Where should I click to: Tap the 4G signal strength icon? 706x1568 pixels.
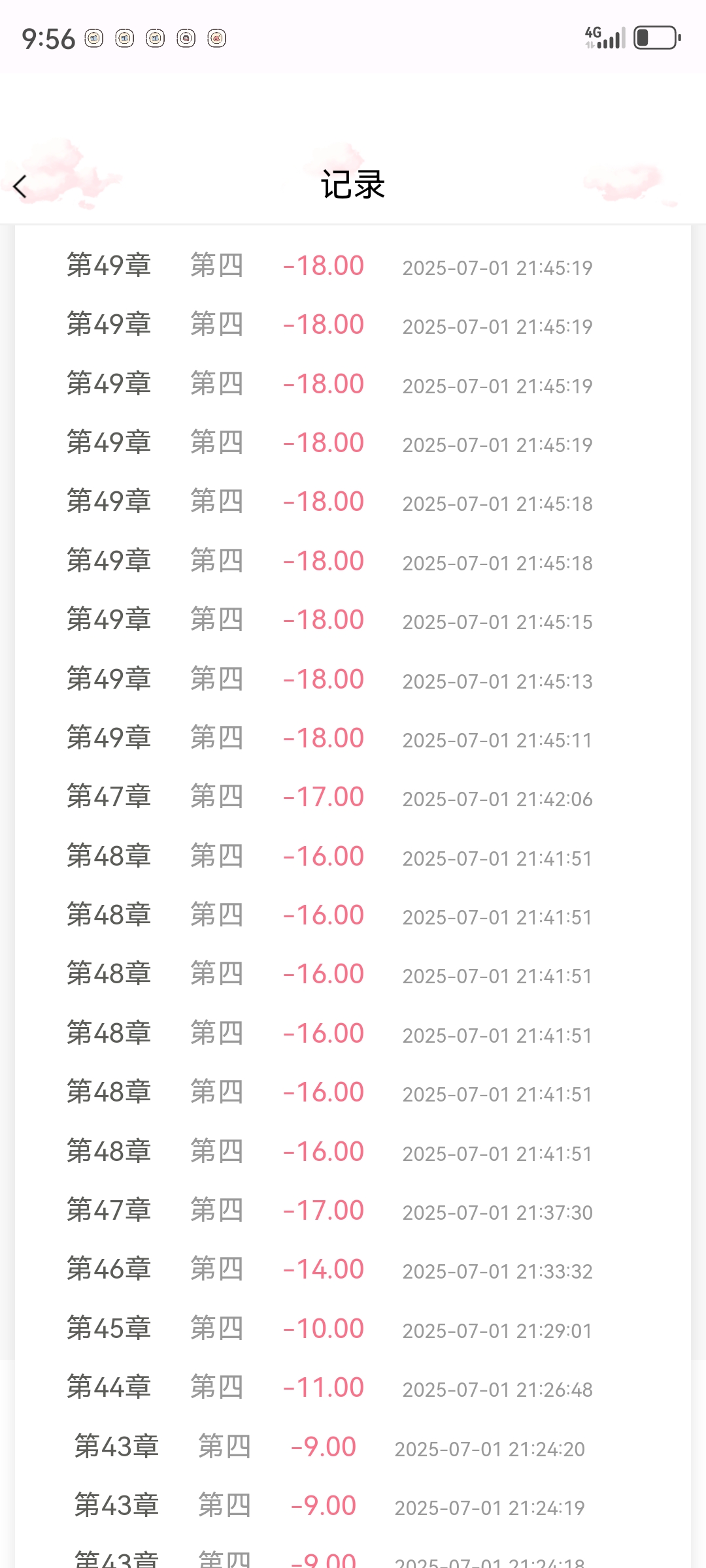[x=605, y=38]
